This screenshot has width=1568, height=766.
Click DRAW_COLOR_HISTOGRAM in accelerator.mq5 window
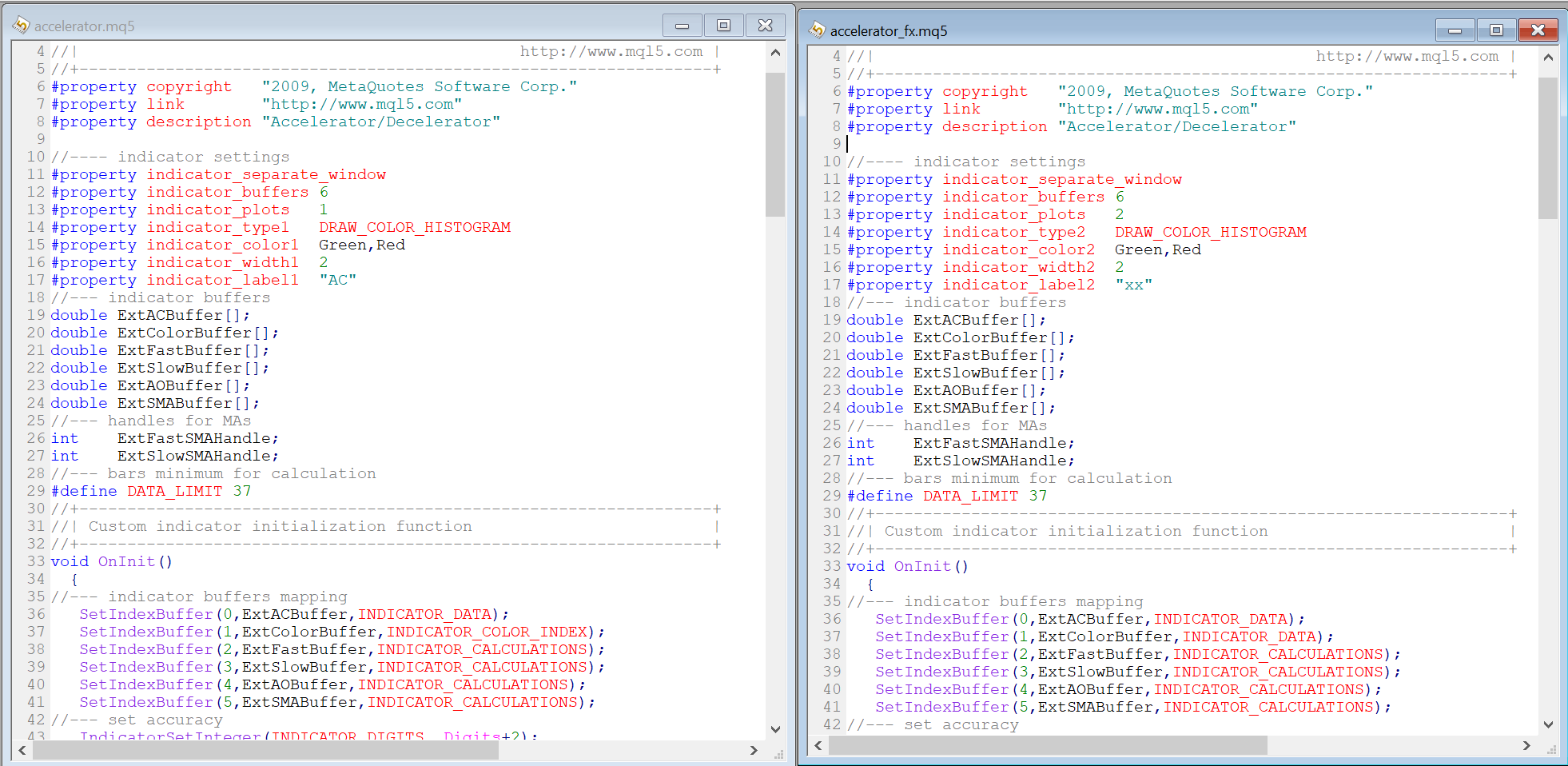[x=415, y=227]
